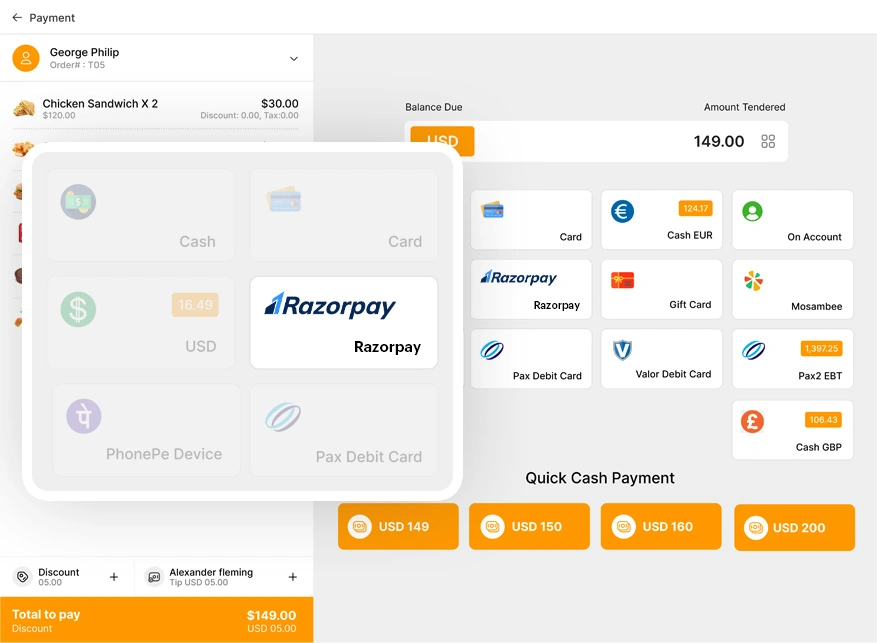Choose On Account payment tile
This screenshot has height=643, width=877.
793,220
